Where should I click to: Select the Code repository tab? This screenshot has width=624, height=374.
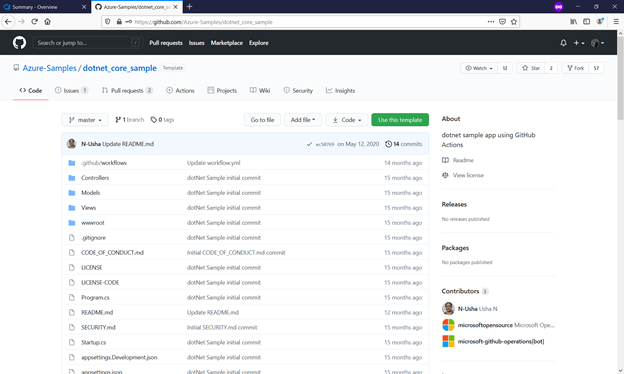(31, 91)
